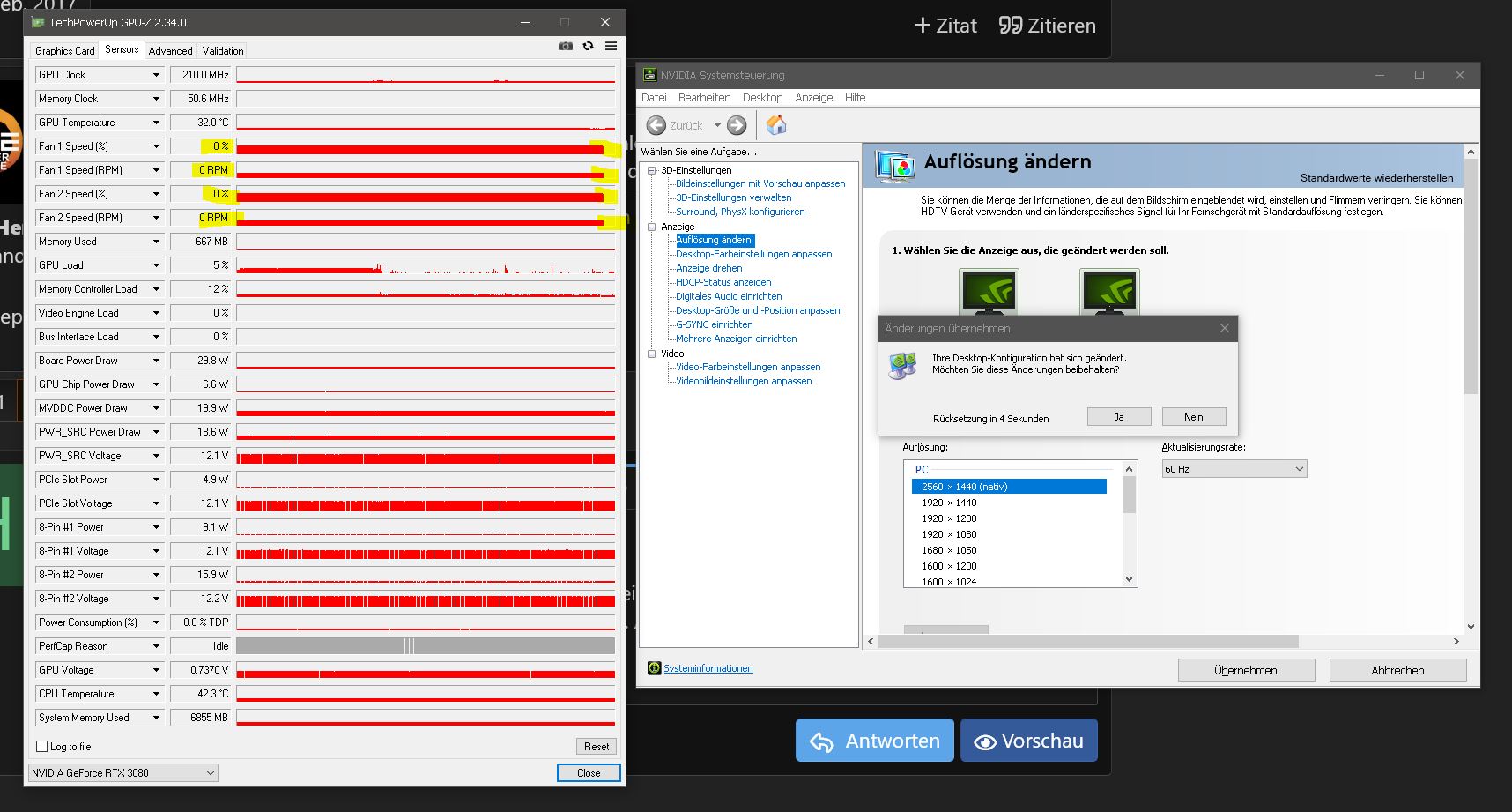Select the second monitor display icon
The width and height of the screenshot is (1512, 812).
pyautogui.click(x=1109, y=293)
